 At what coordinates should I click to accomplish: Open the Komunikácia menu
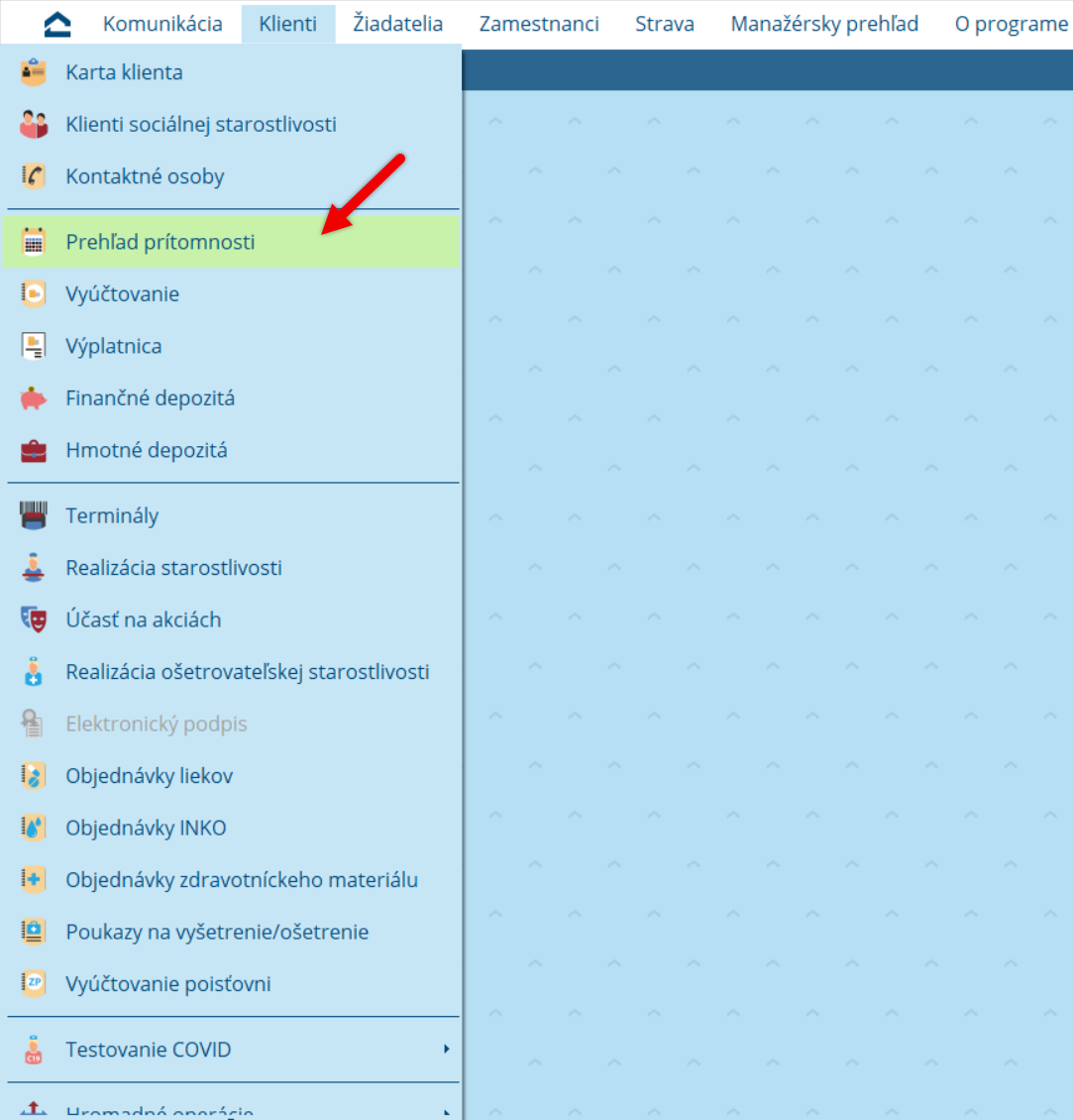coord(162,25)
